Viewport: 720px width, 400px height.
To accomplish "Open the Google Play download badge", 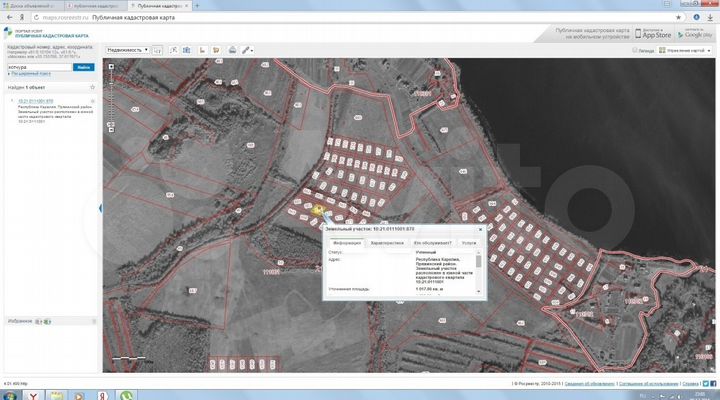I will click(x=693, y=33).
